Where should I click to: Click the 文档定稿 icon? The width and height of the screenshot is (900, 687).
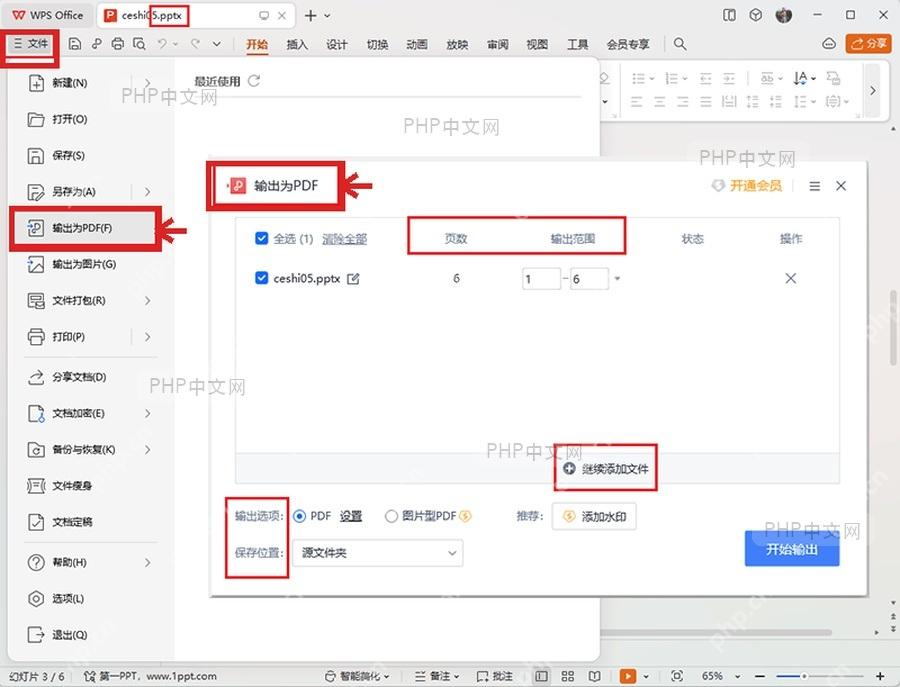point(36,522)
